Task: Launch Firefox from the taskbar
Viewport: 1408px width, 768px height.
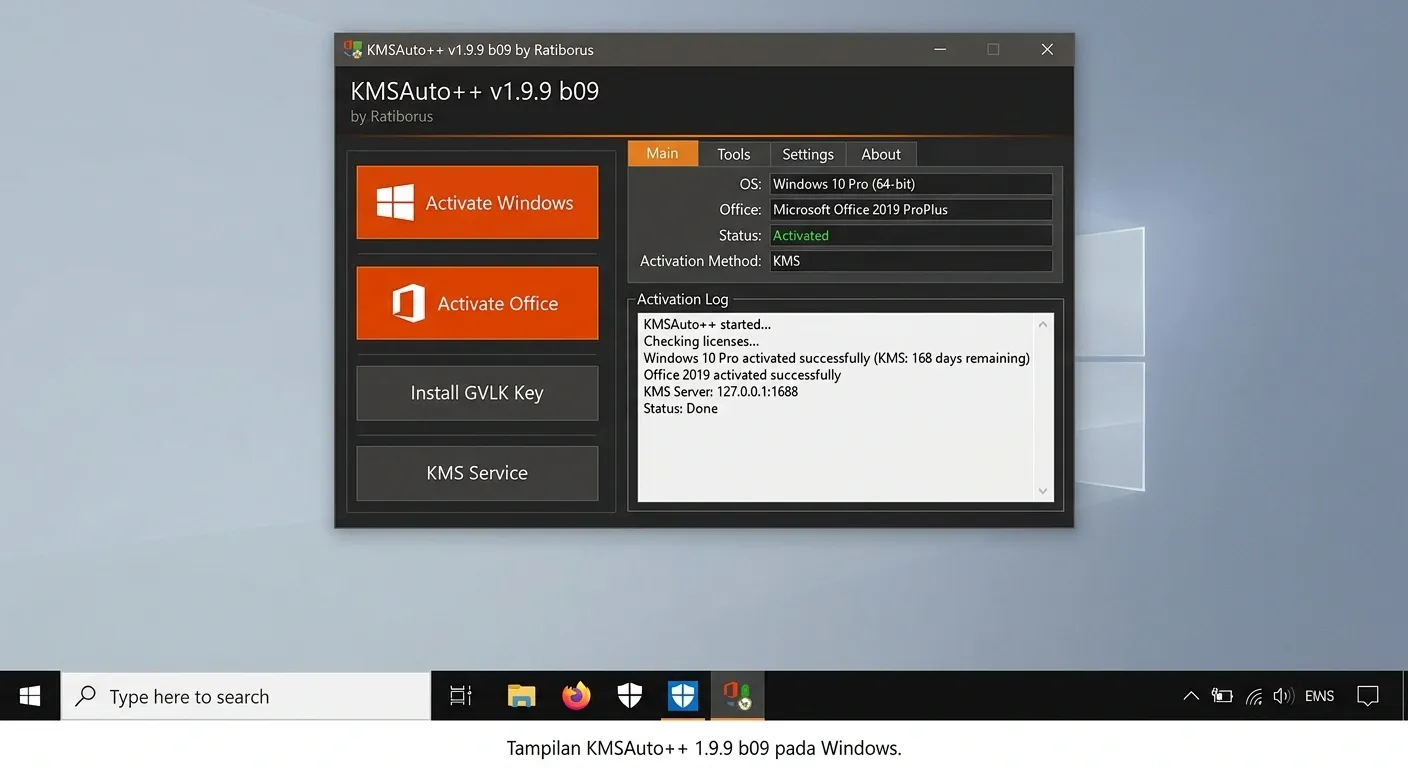Action: 576,696
